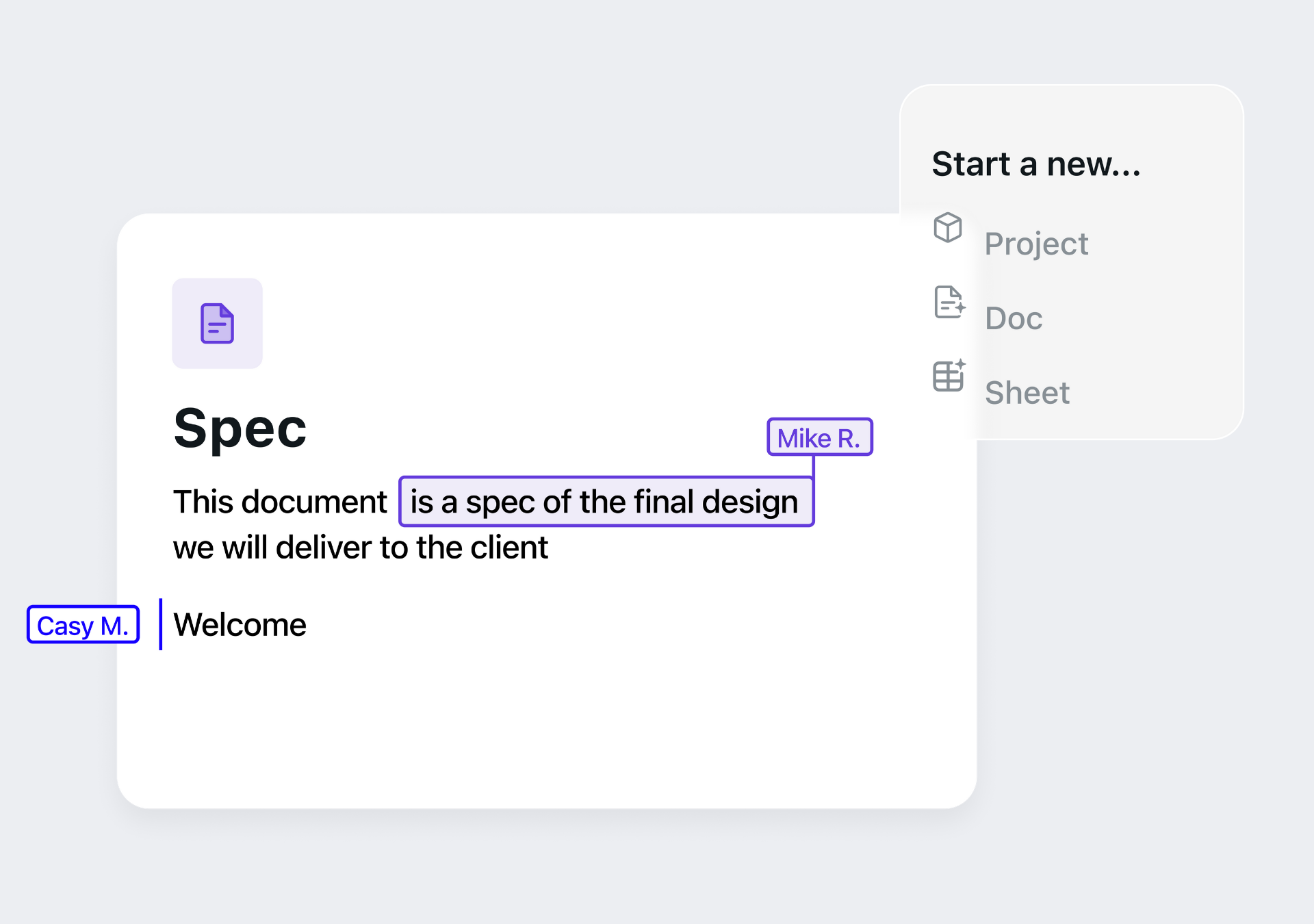Click the Casy M. collaborator tag
The width and height of the screenshot is (1314, 924).
83,625
